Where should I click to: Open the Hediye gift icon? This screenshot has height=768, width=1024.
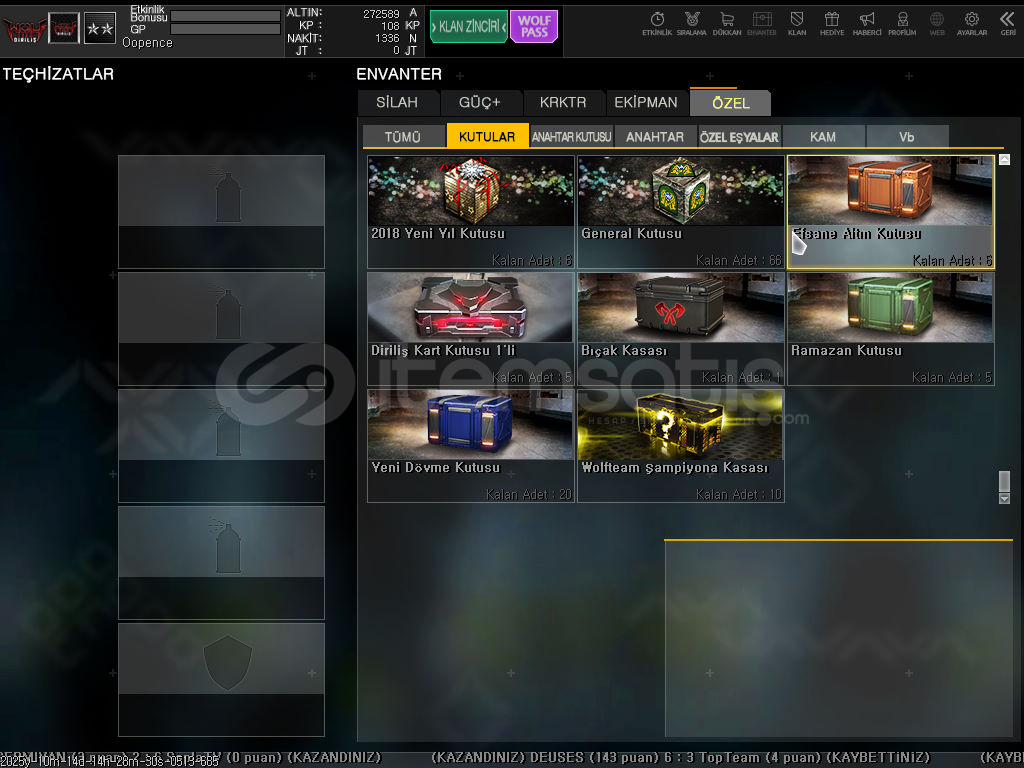[x=832, y=24]
